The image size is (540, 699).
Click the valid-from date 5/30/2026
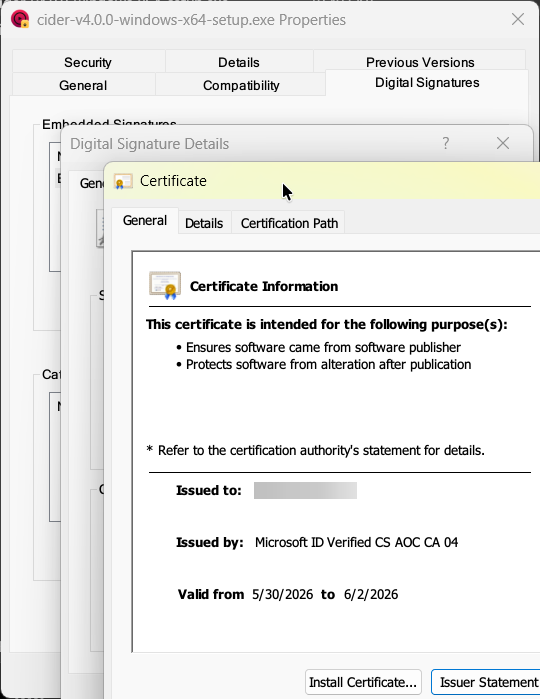pyautogui.click(x=282, y=594)
